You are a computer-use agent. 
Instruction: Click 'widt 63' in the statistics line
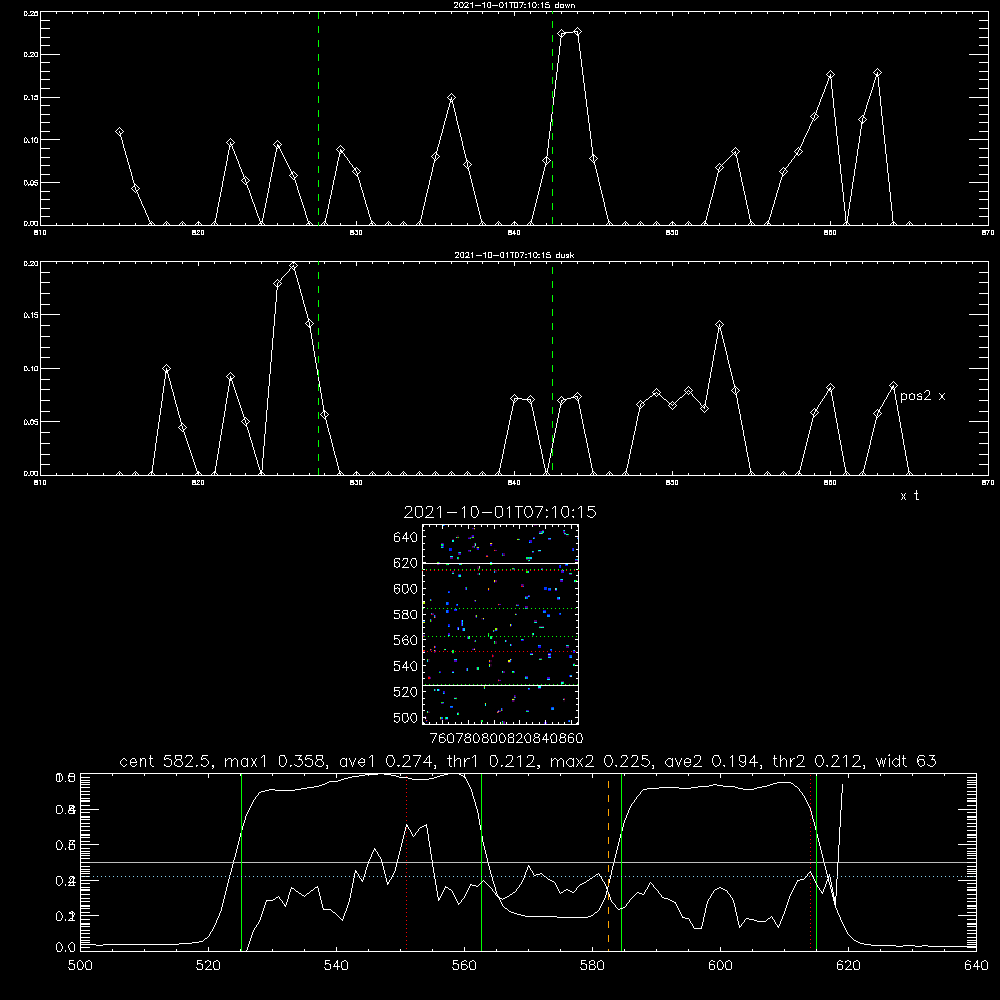point(906,761)
